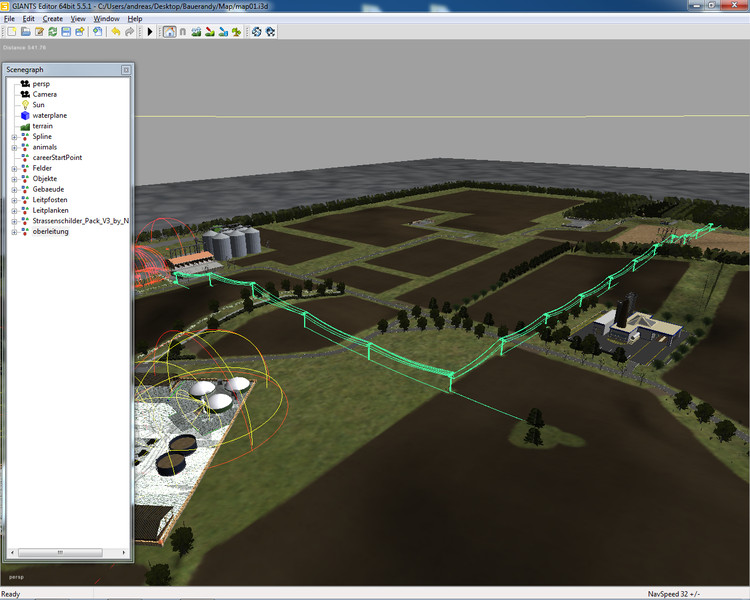Click the yellow Undo arrow
750x600 pixels.
point(116,32)
